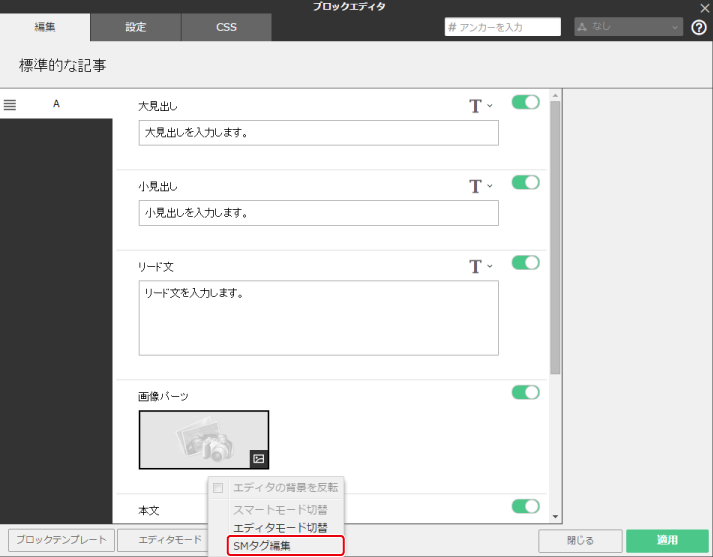Expand 小見出し T format dropdown arrow
This screenshot has height=557, width=713.
click(x=490, y=186)
